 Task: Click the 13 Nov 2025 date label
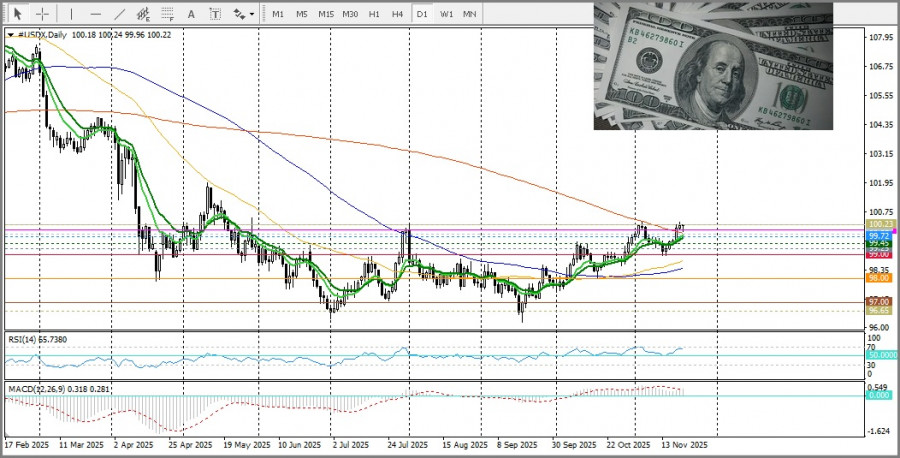coord(684,445)
